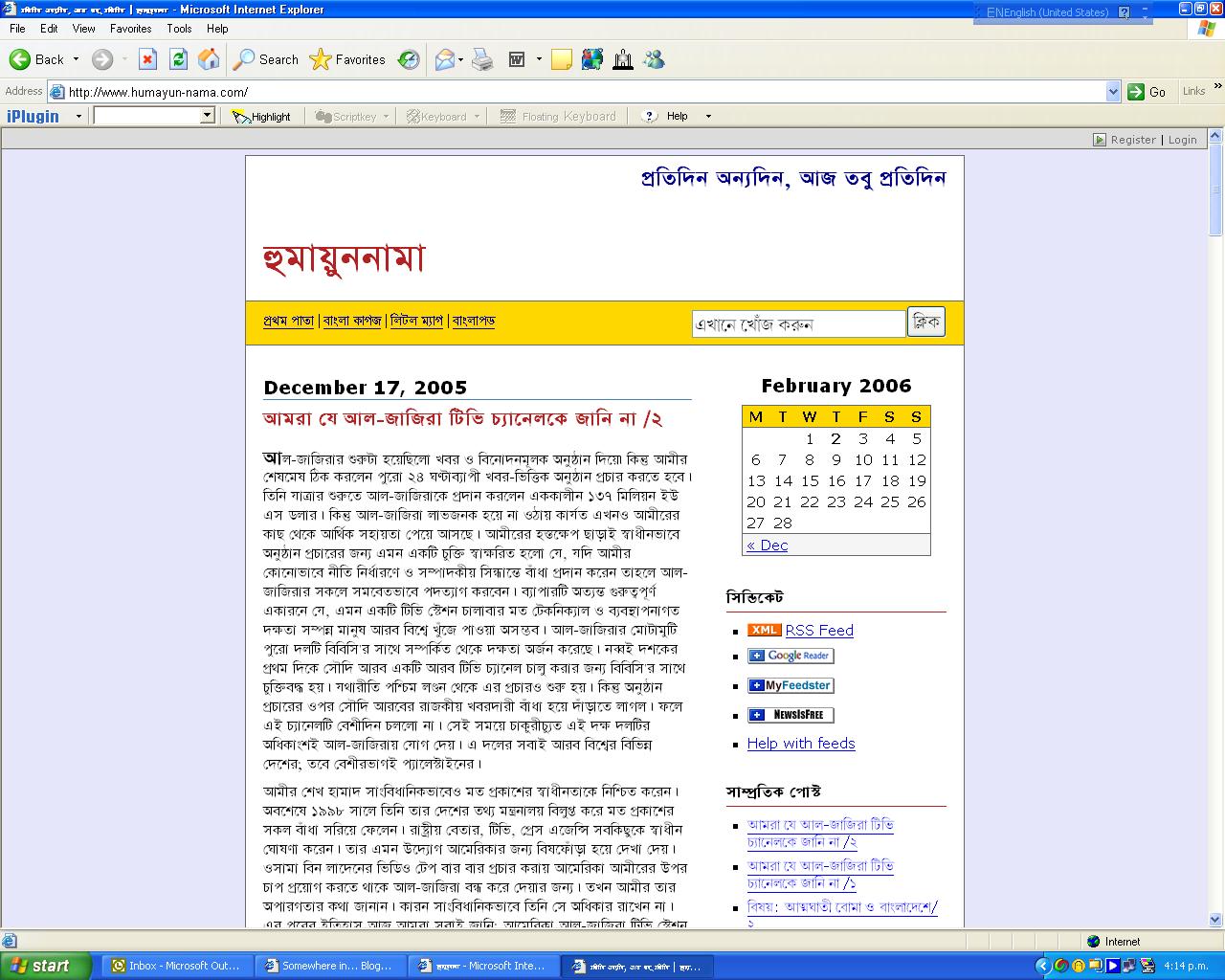This screenshot has width=1225, height=980.
Task: Open Favorites with the star icon
Action: tap(321, 59)
